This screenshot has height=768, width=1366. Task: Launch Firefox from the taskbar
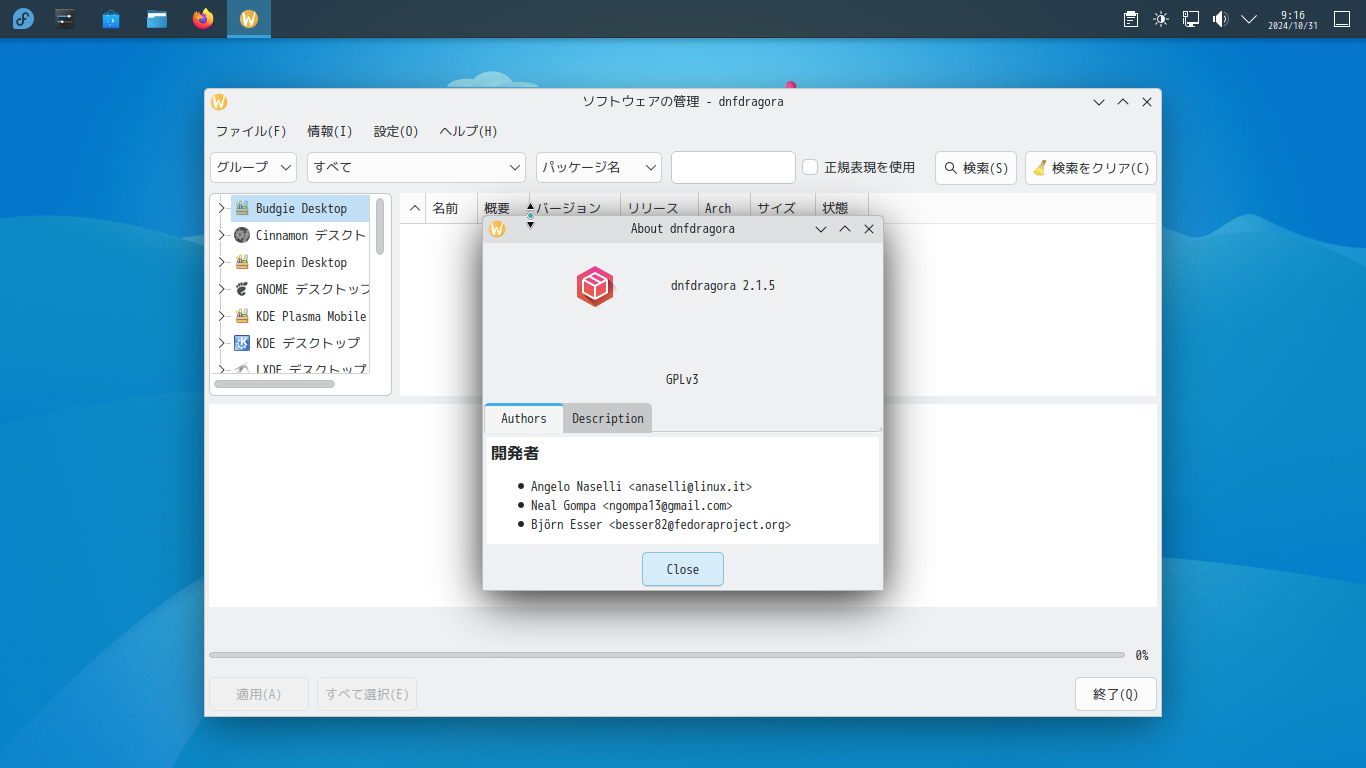203,19
